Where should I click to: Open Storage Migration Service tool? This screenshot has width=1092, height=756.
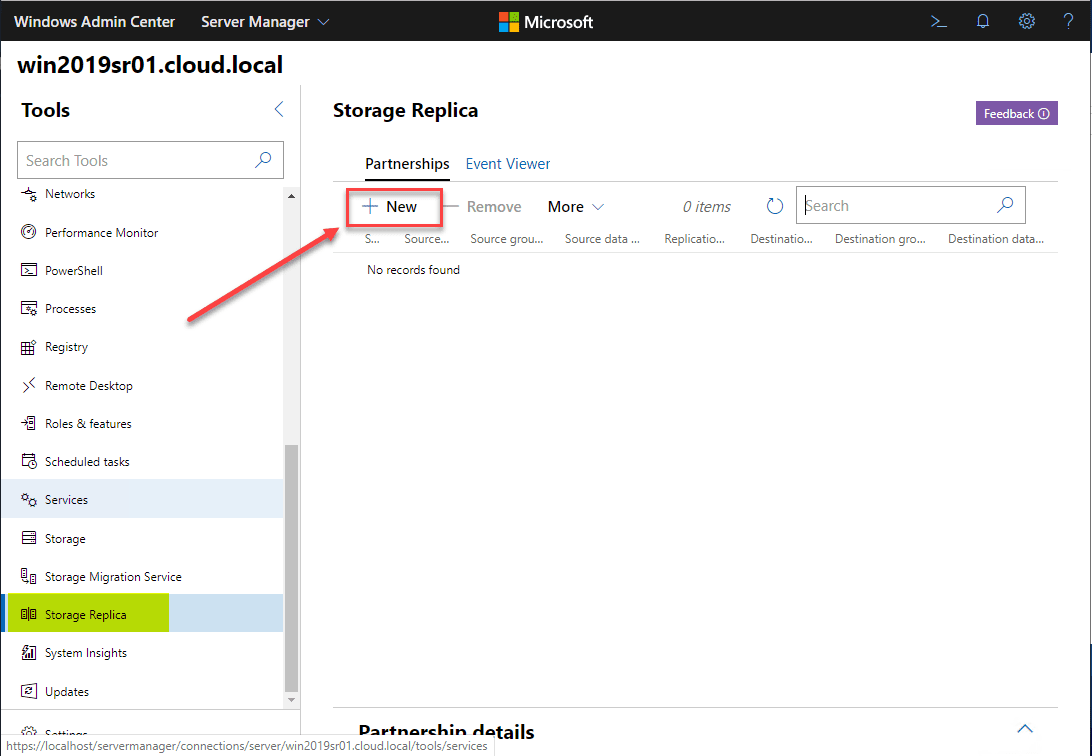click(112, 577)
